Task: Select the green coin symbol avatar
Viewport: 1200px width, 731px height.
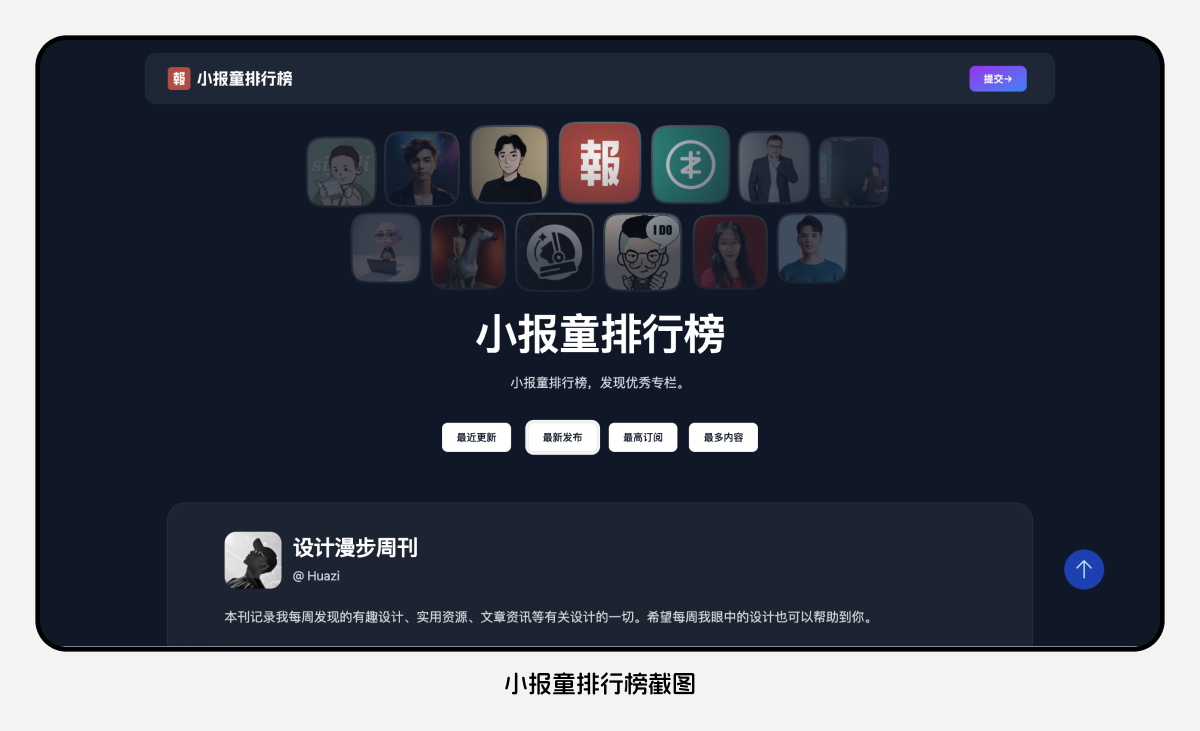Action: point(690,165)
